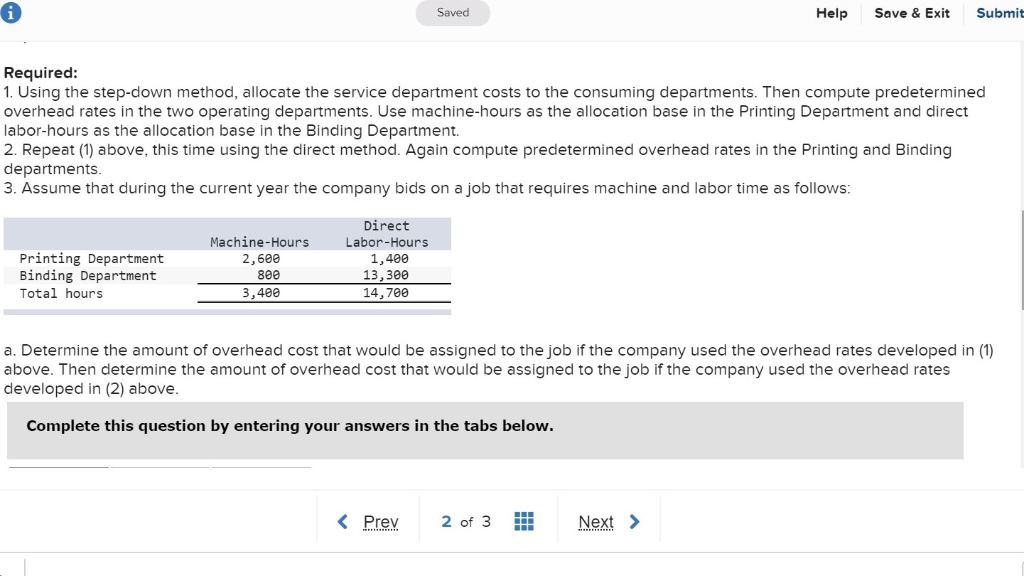The width and height of the screenshot is (1024, 576).
Task: Open Help from the top bar
Action: pyautogui.click(x=831, y=13)
